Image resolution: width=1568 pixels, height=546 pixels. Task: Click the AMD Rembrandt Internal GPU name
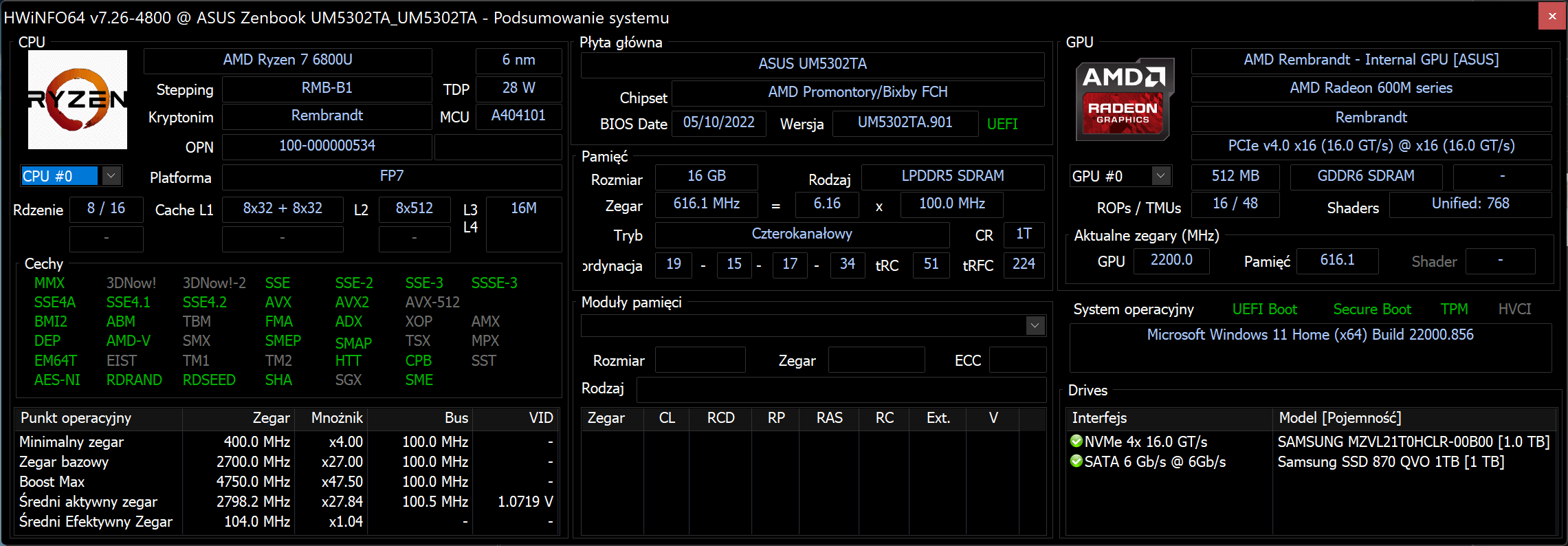(x=1371, y=60)
